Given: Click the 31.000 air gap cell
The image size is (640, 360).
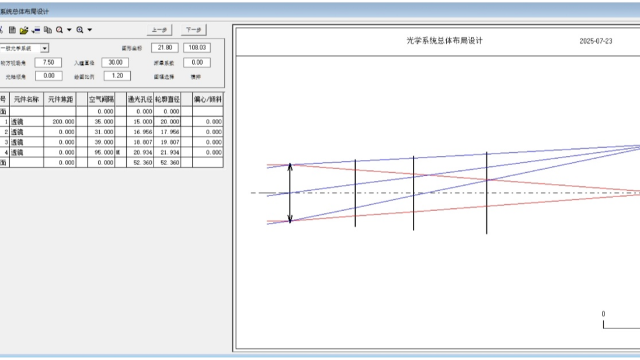Looking at the screenshot, I should pyautogui.click(x=101, y=132).
